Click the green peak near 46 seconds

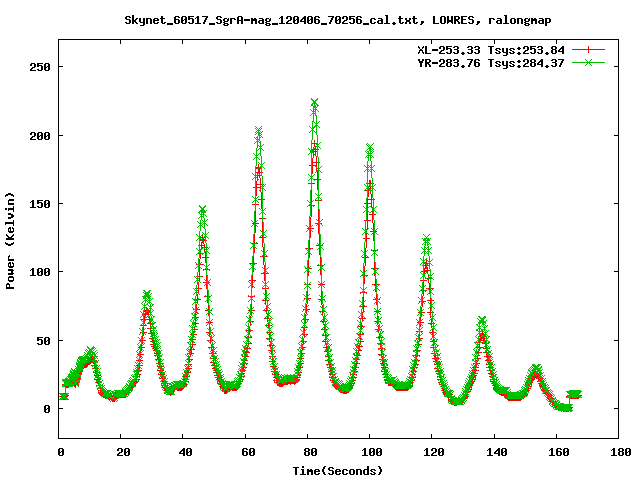point(202,210)
